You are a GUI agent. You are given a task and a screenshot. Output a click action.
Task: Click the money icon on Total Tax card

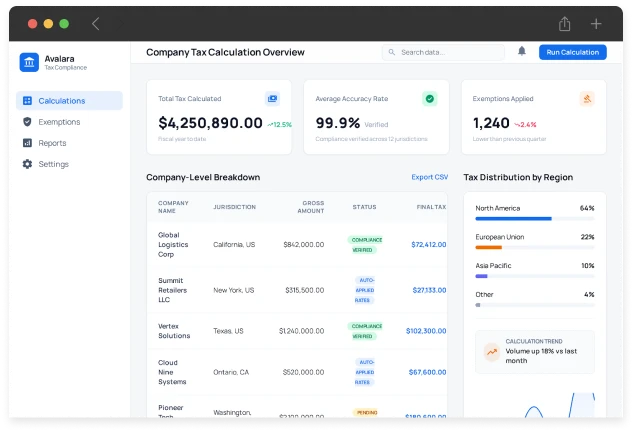pos(273,98)
